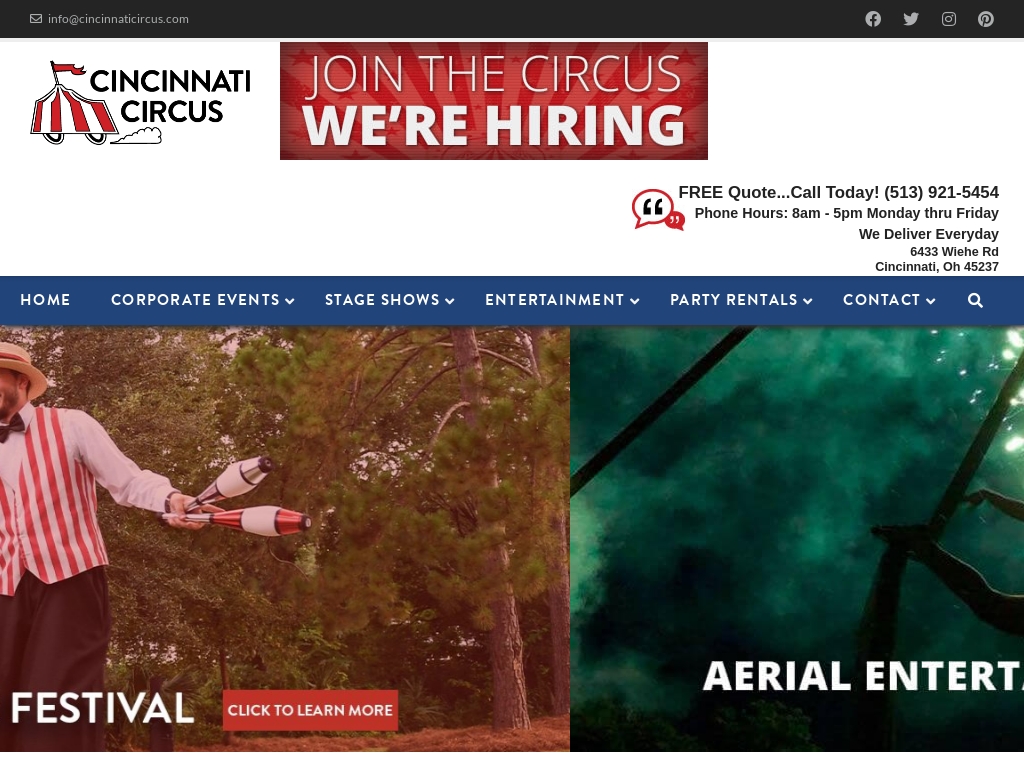This screenshot has width=1024, height=768.
Task: Open the Aerial Entertainment slide
Action: (797, 539)
